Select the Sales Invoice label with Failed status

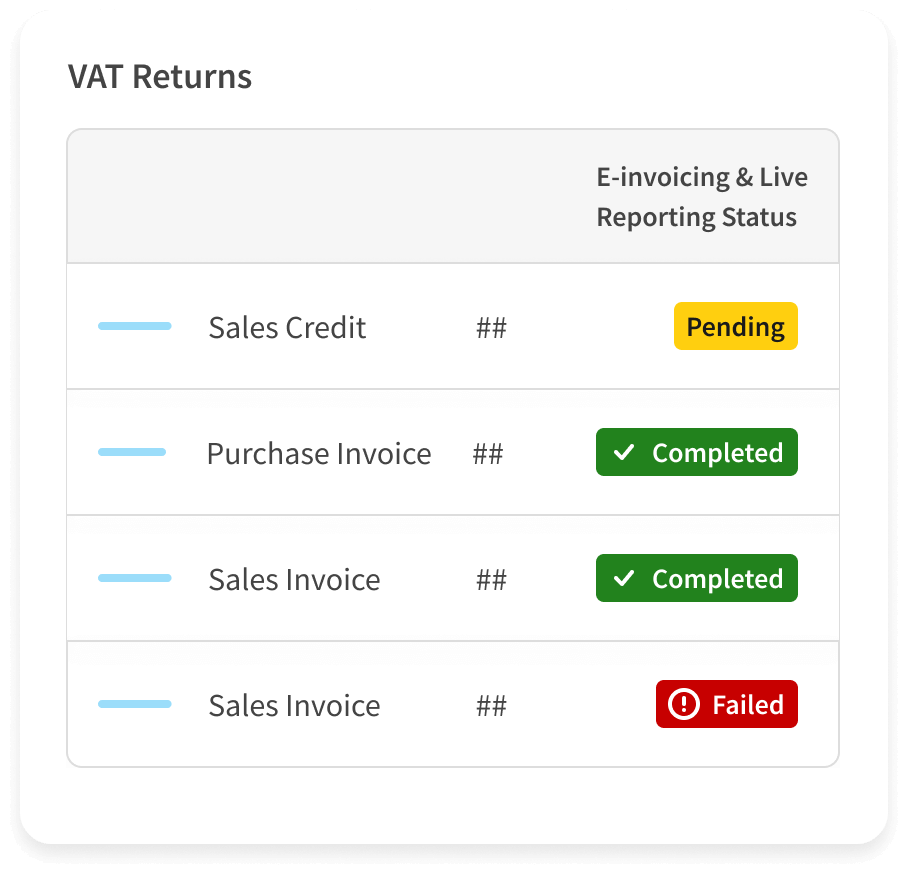tap(294, 706)
